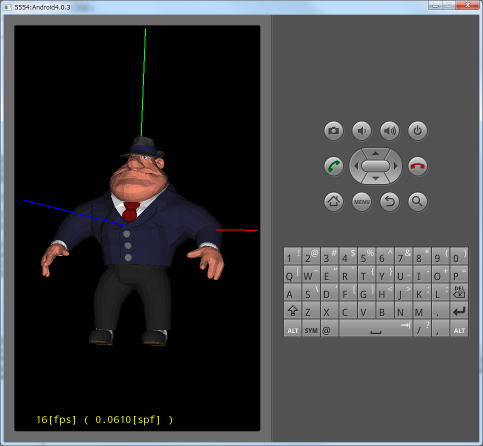Click the W key
Image resolution: width=483 pixels, height=446 pixels.
(x=311, y=274)
